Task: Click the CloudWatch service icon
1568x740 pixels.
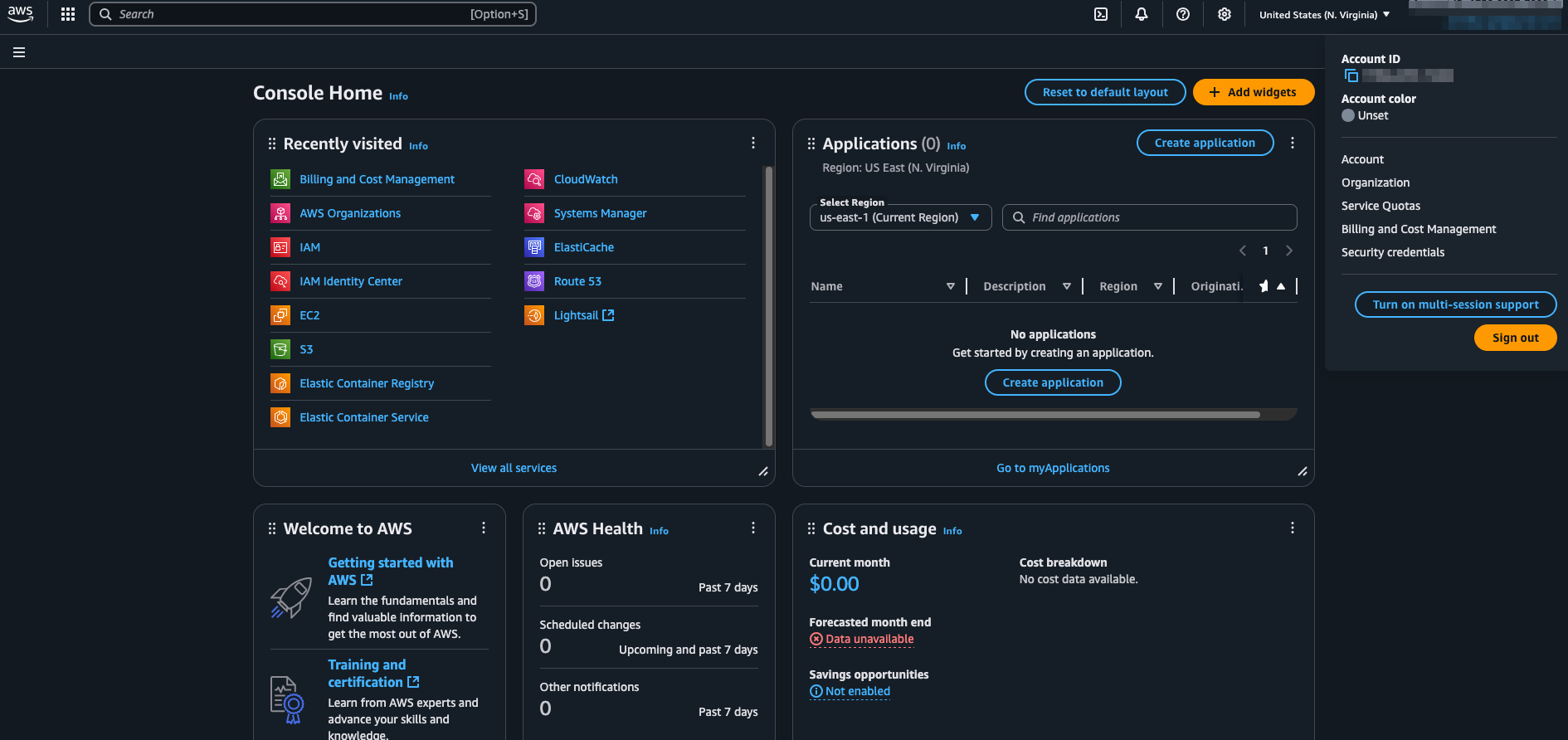Action: pyautogui.click(x=534, y=179)
